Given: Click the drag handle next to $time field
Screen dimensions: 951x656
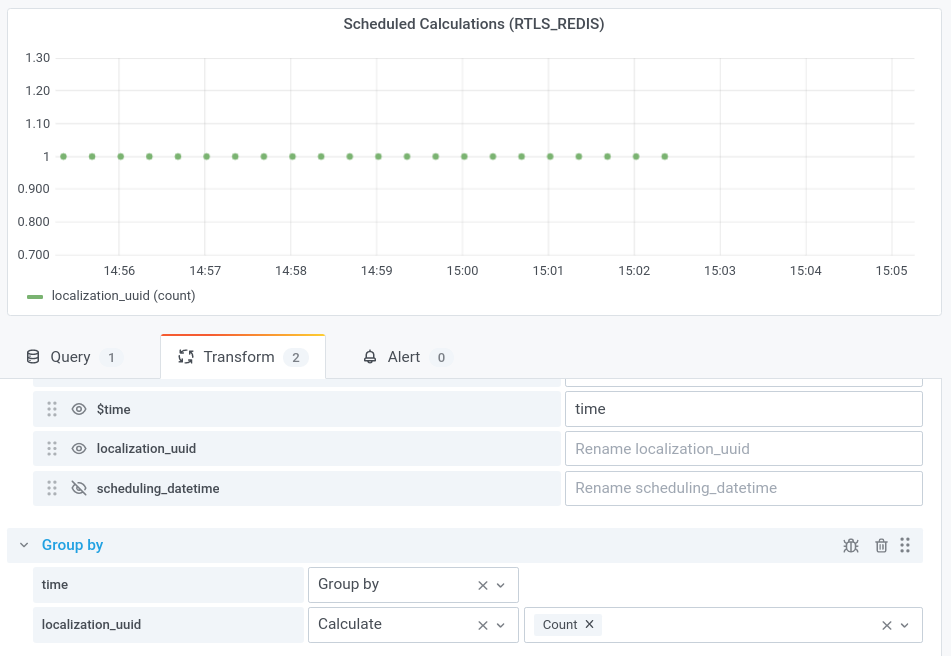Looking at the screenshot, I should (x=52, y=409).
